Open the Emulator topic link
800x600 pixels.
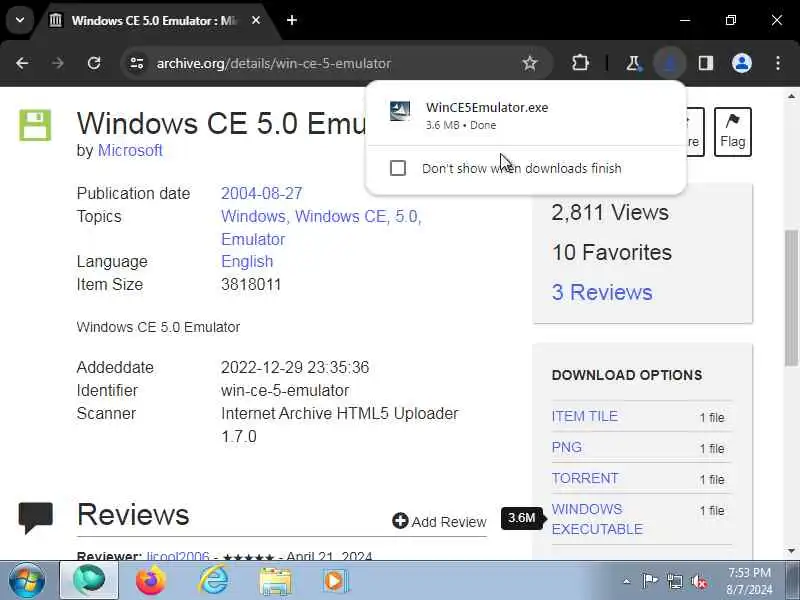(x=253, y=239)
